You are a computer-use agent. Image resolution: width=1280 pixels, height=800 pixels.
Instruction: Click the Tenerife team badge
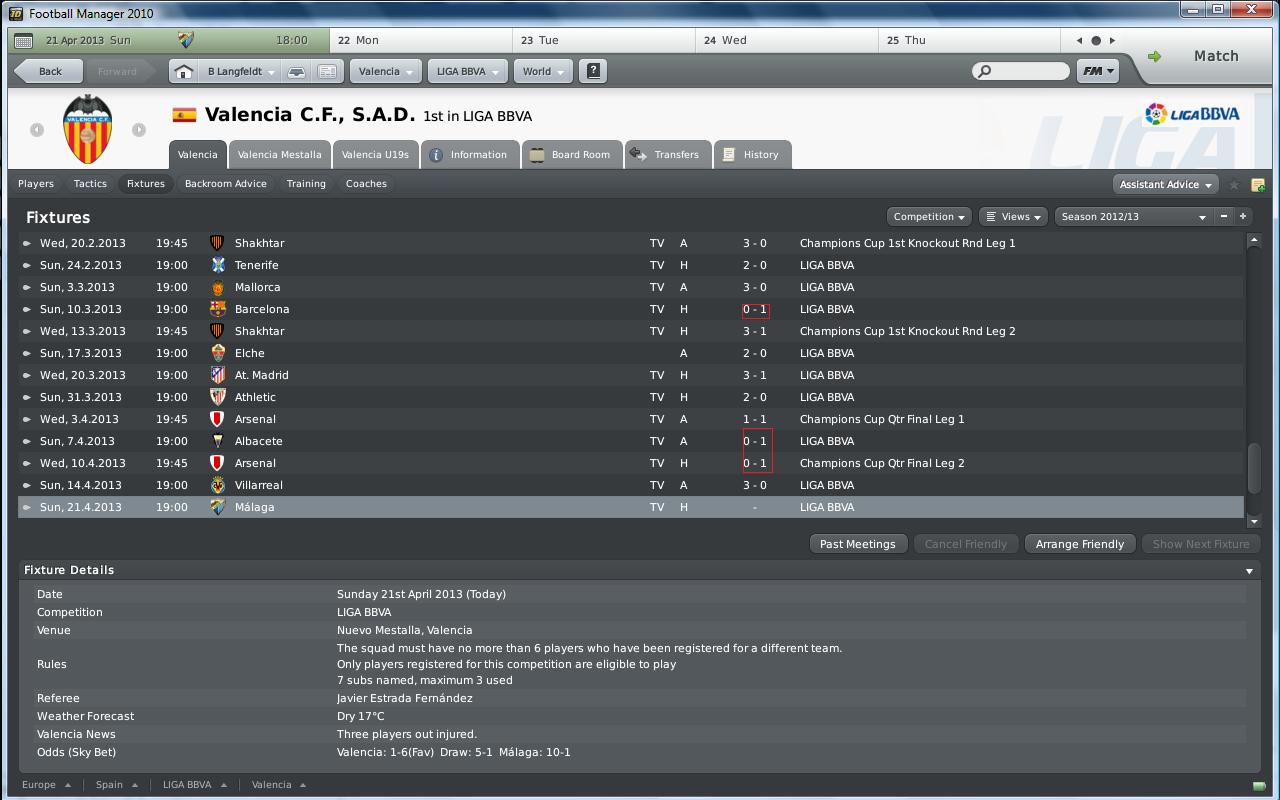pyautogui.click(x=218, y=265)
